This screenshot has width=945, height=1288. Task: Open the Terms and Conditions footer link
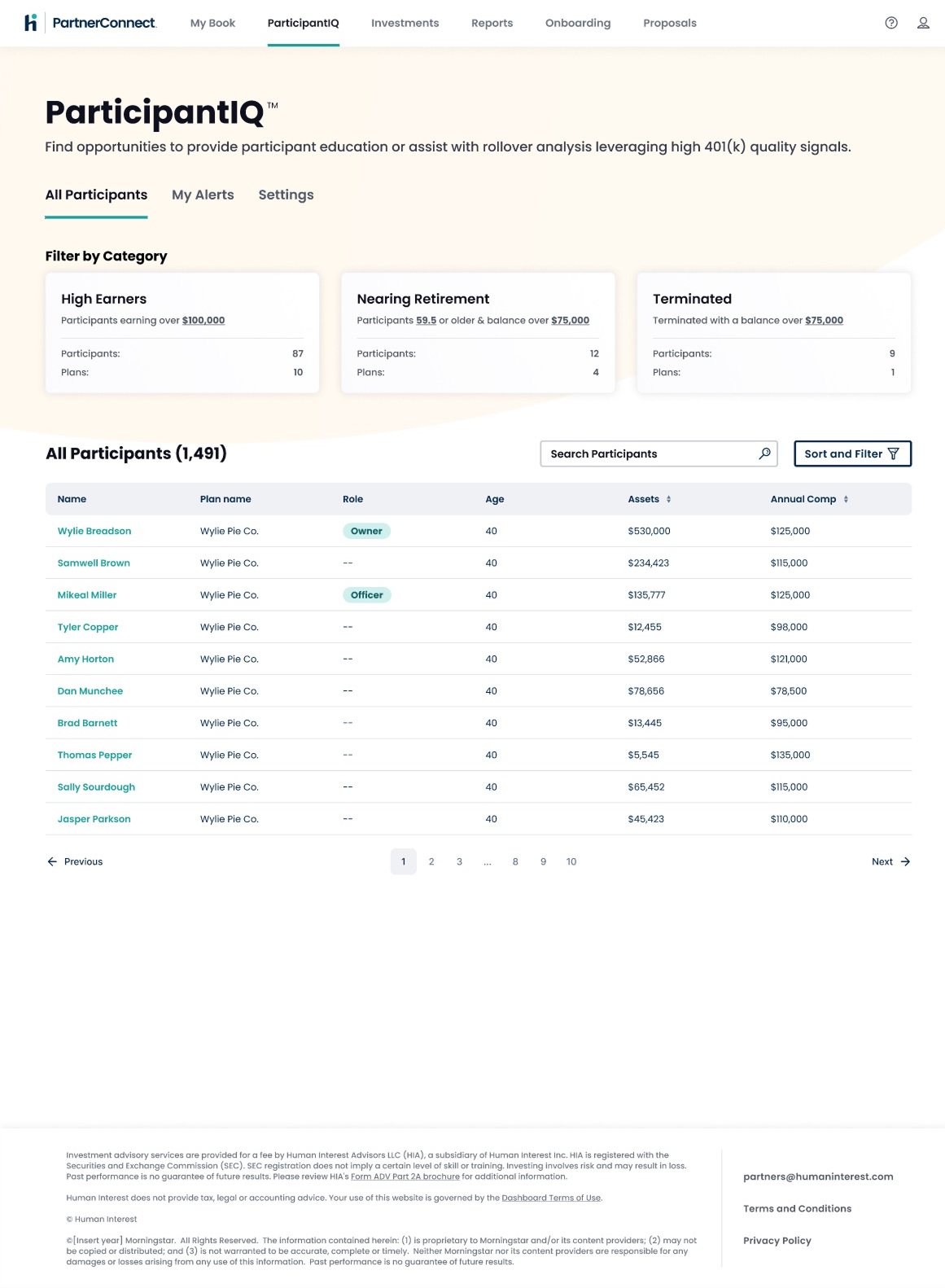pyautogui.click(x=797, y=1208)
